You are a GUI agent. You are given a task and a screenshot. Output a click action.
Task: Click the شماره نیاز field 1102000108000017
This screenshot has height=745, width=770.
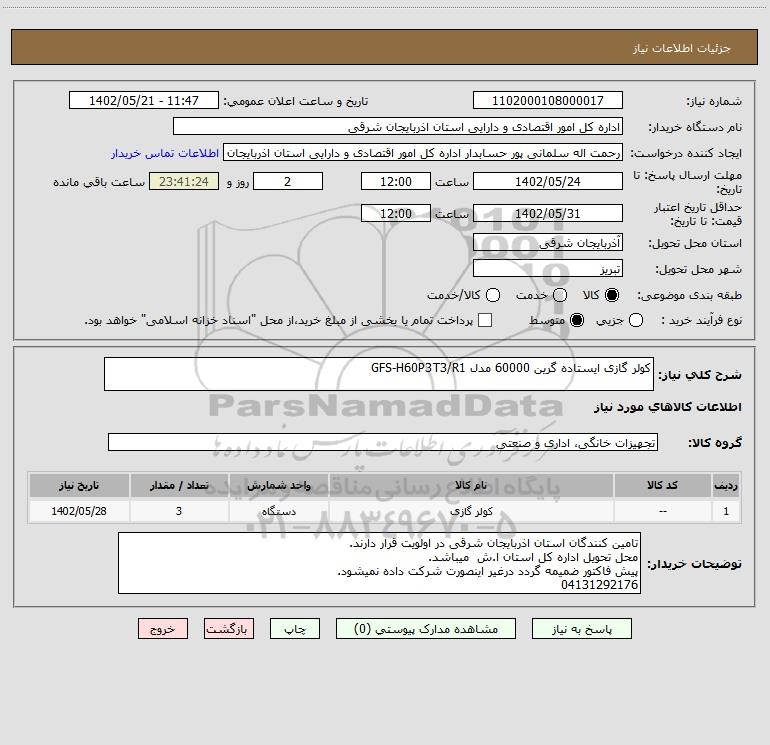pyautogui.click(x=548, y=101)
